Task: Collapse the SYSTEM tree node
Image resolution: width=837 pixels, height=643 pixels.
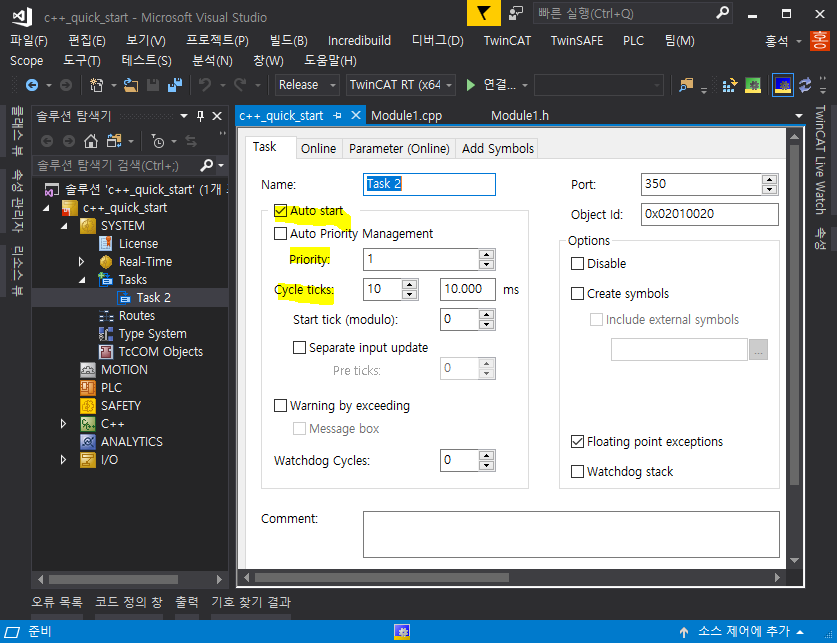Action: pyautogui.click(x=64, y=226)
